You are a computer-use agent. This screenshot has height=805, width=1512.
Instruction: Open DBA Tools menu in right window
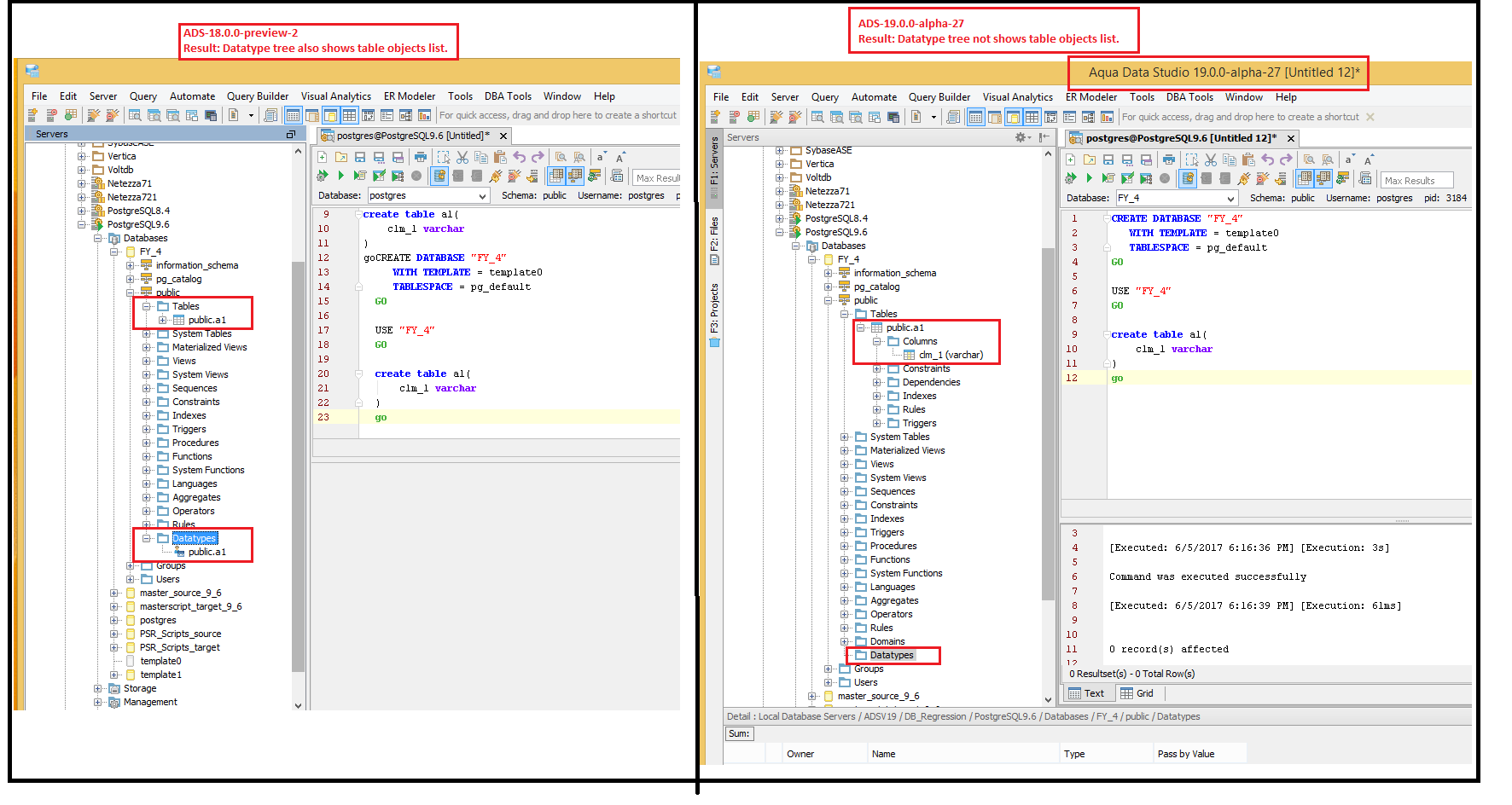pyautogui.click(x=1189, y=97)
